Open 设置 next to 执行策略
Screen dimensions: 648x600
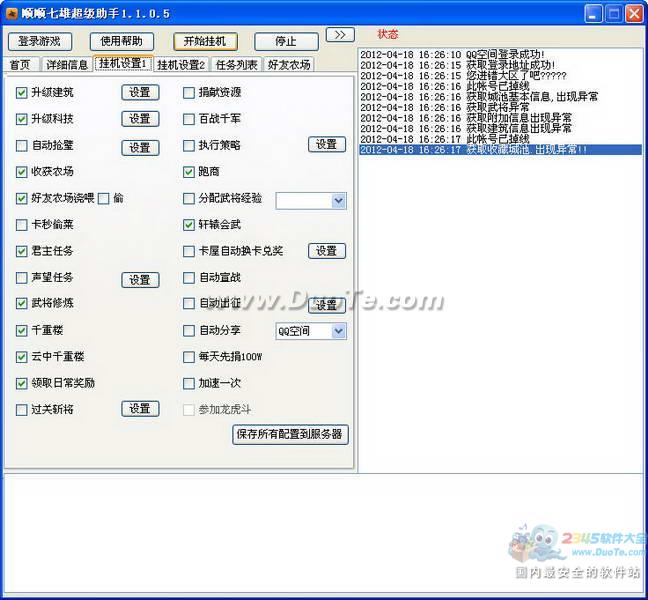pyautogui.click(x=326, y=145)
